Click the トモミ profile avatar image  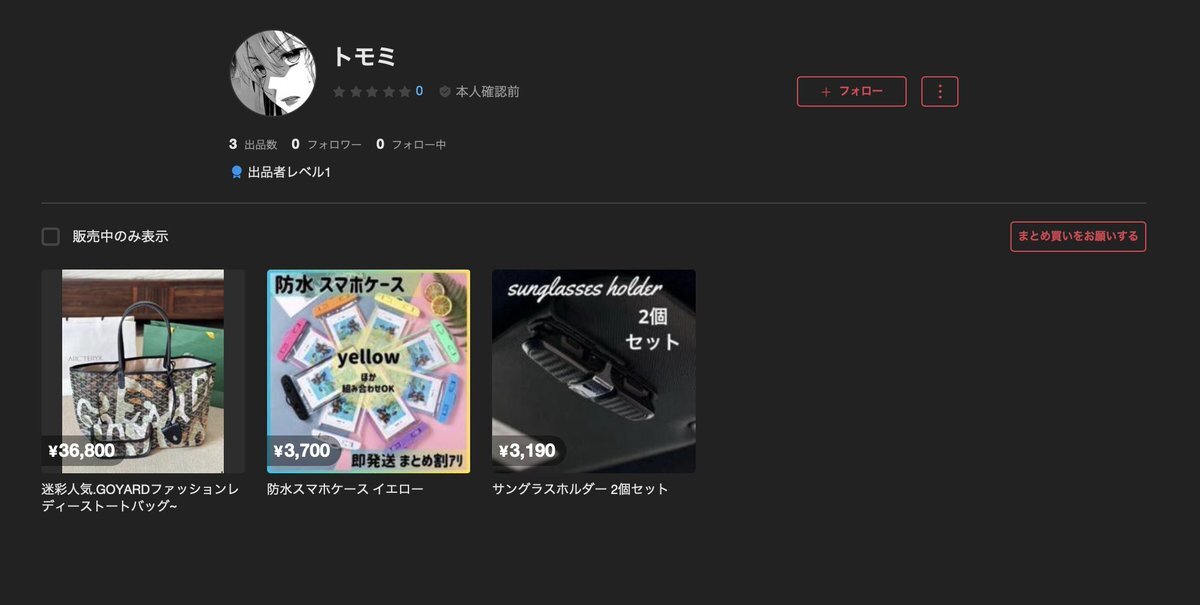pyautogui.click(x=274, y=72)
